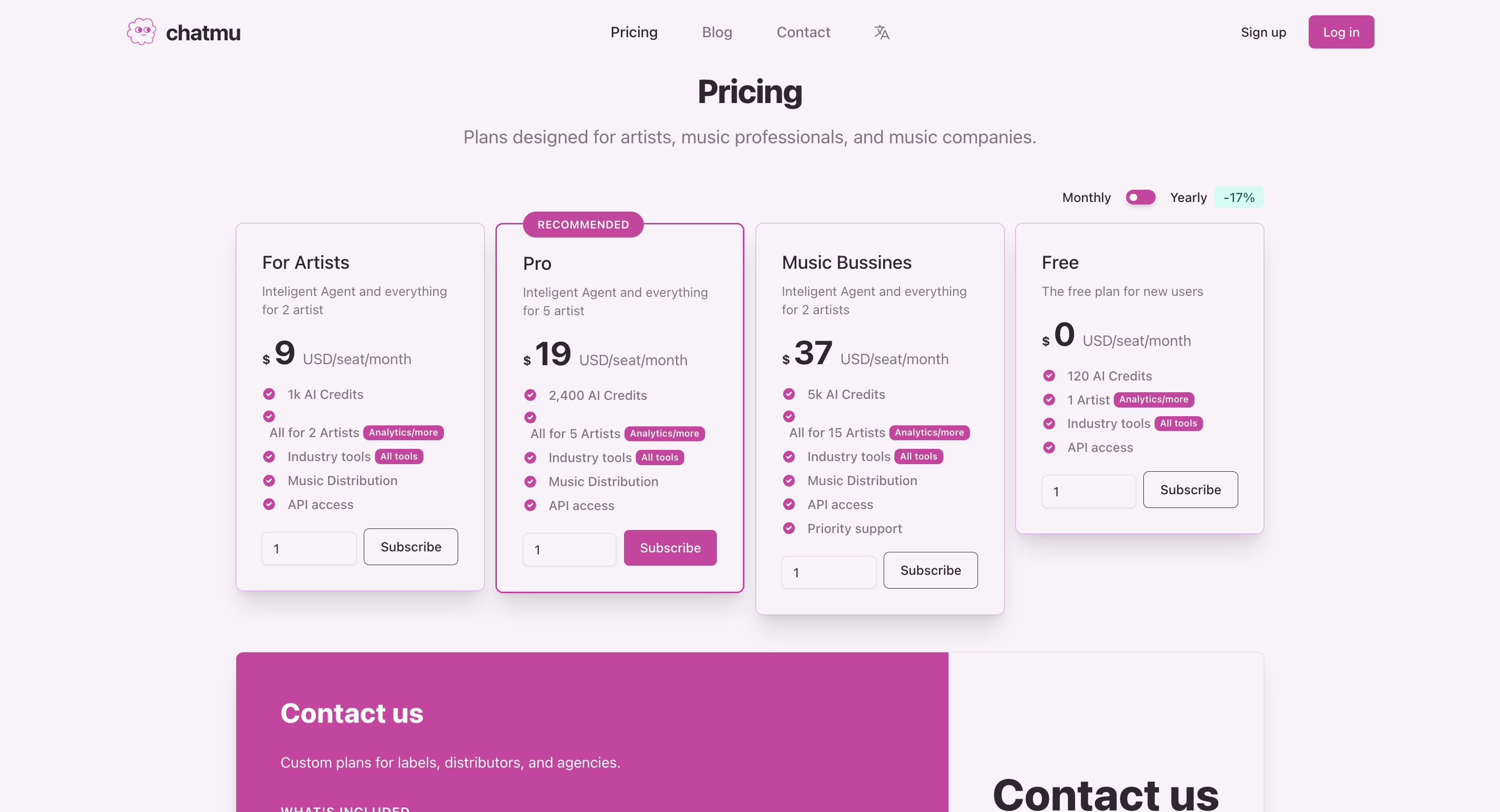
Task: Click the checkmark beside API access in Free plan
Action: [x=1050, y=447]
